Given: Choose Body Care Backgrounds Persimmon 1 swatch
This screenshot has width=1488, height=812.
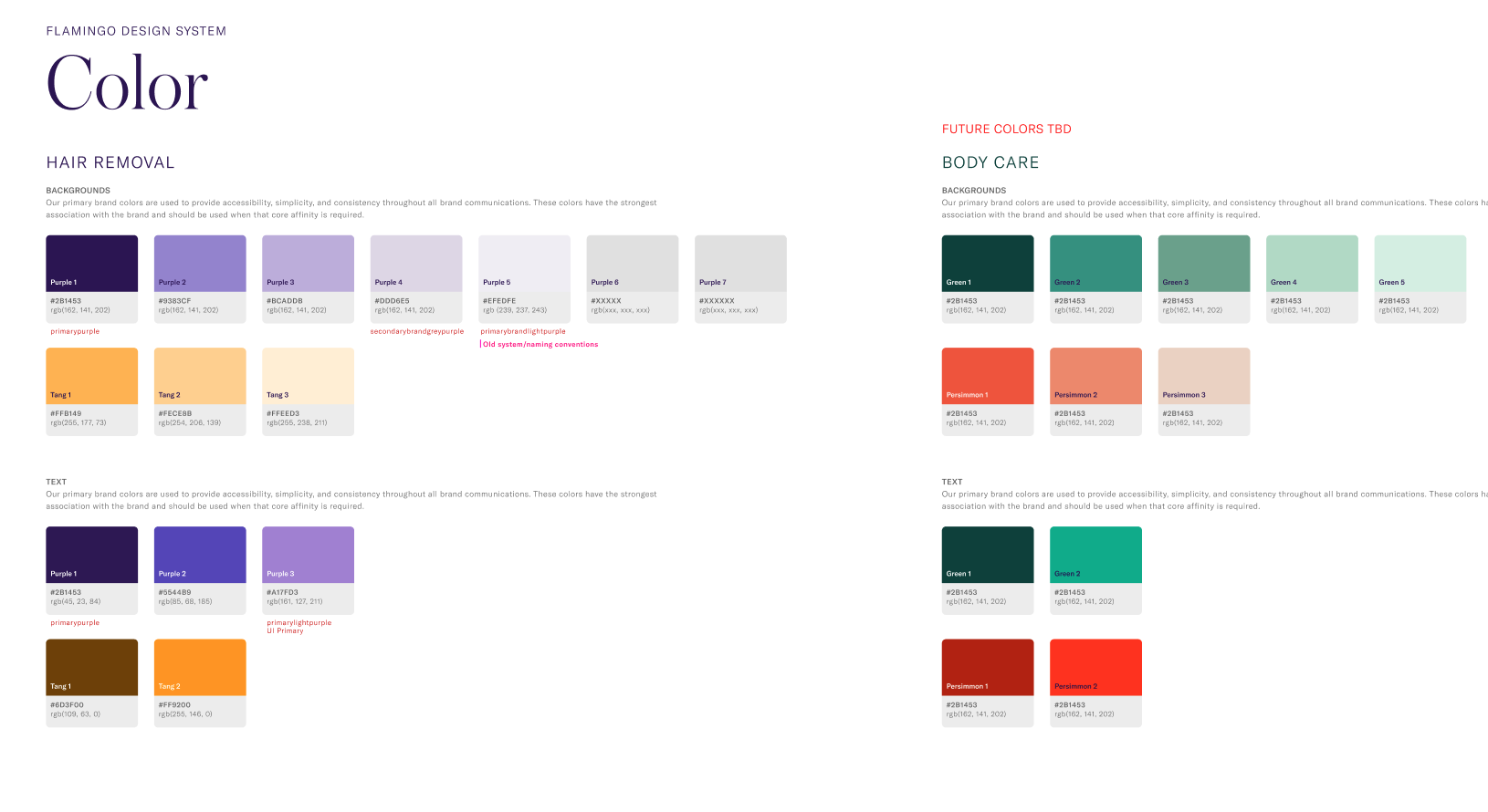Looking at the screenshot, I should click(x=988, y=391).
